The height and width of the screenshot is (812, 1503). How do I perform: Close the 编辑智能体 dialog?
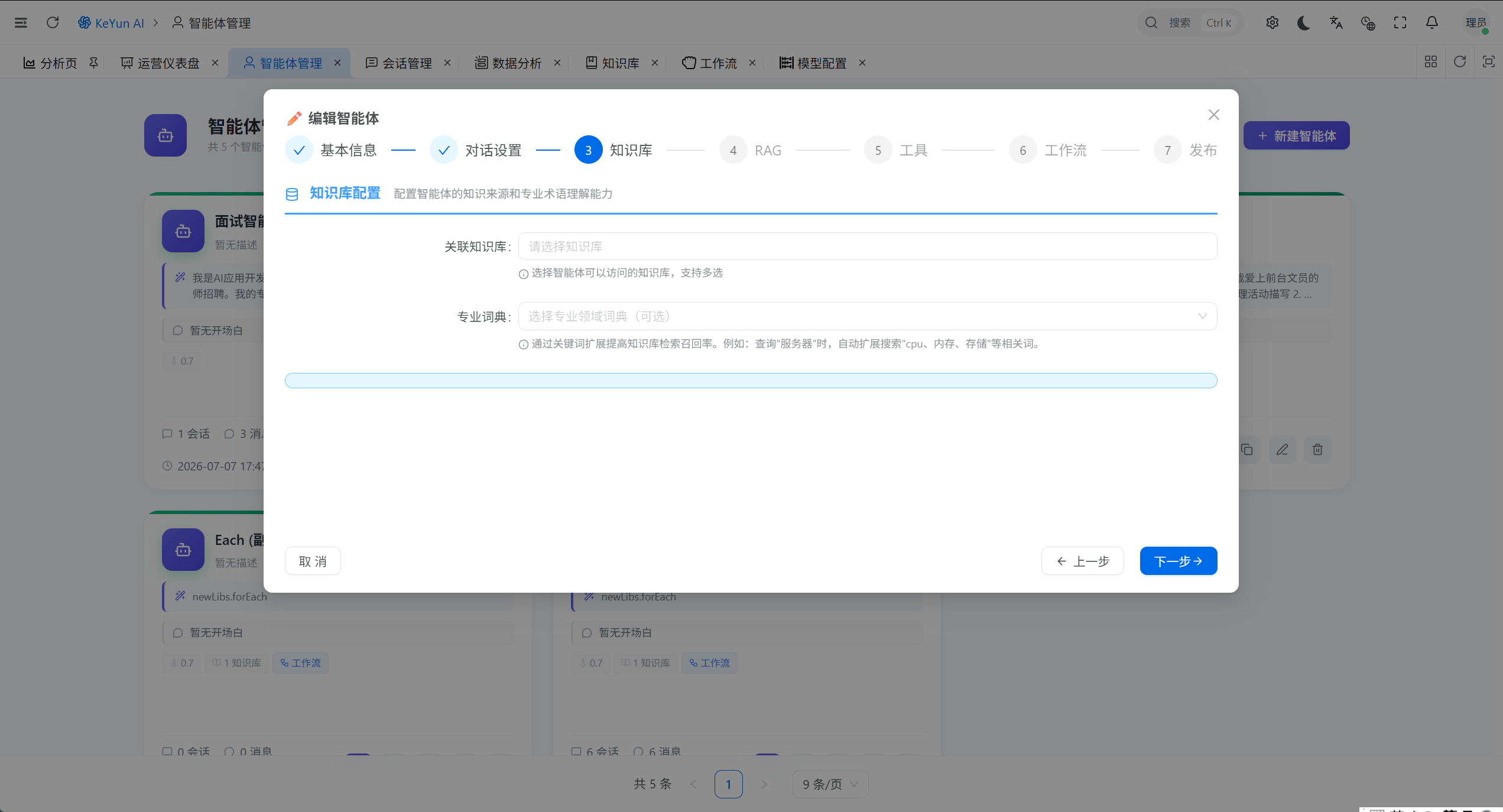1214,115
